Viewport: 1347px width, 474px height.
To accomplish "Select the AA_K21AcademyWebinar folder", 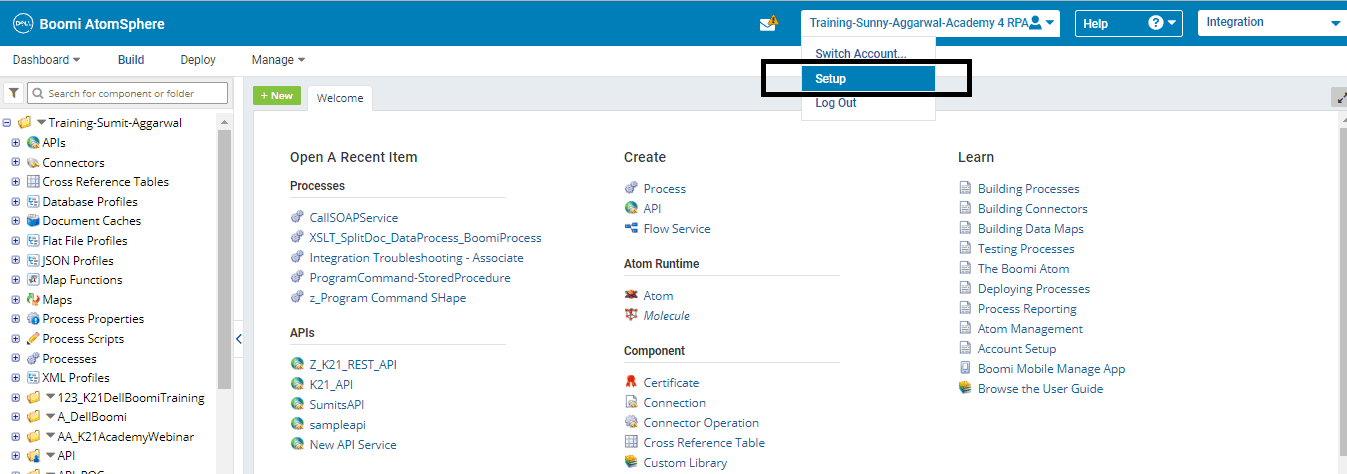I will click(x=125, y=437).
